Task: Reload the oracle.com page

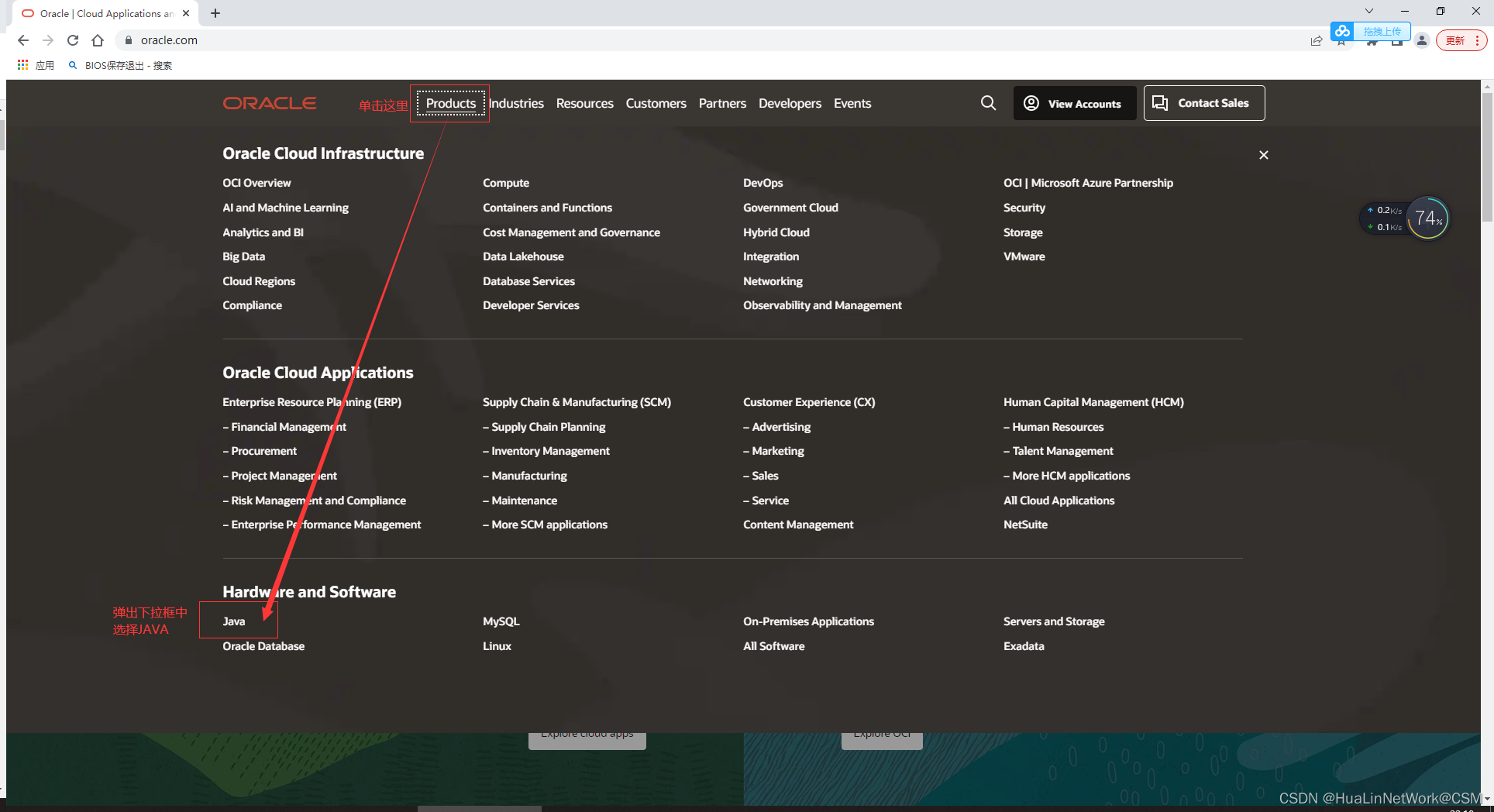Action: pyautogui.click(x=73, y=40)
